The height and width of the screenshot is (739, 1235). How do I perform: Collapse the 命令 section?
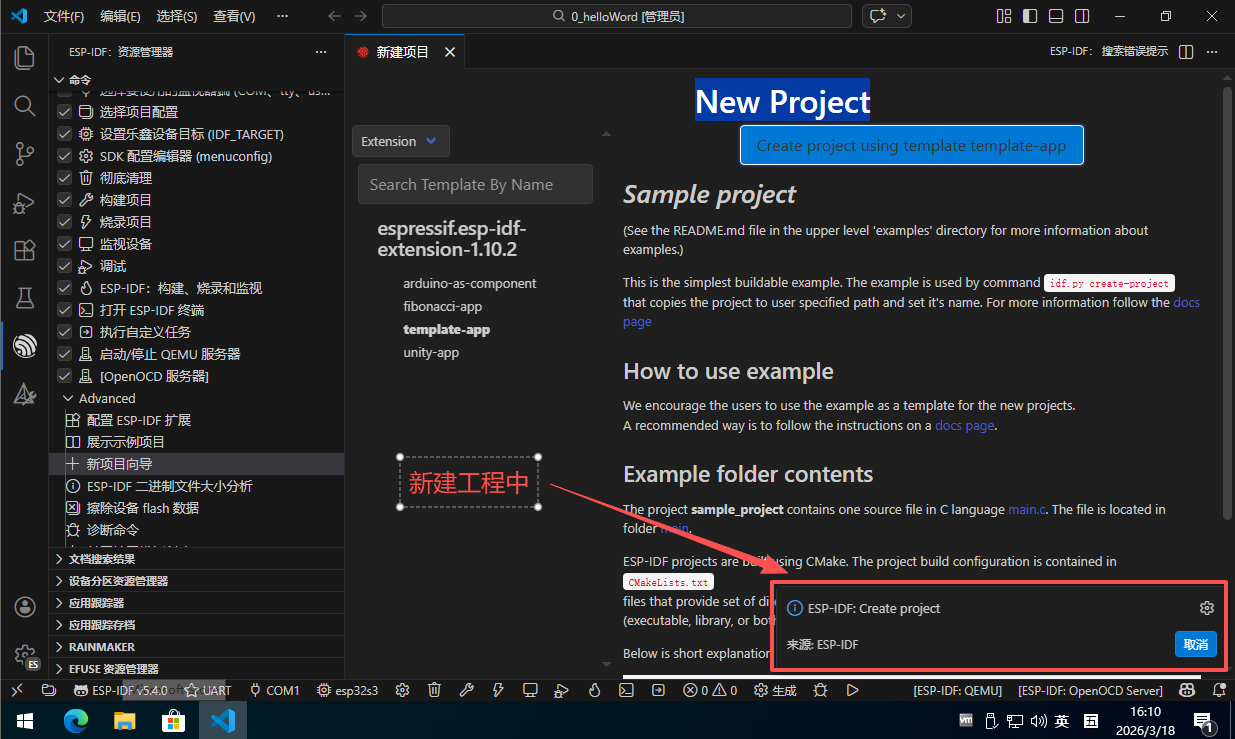point(196,80)
